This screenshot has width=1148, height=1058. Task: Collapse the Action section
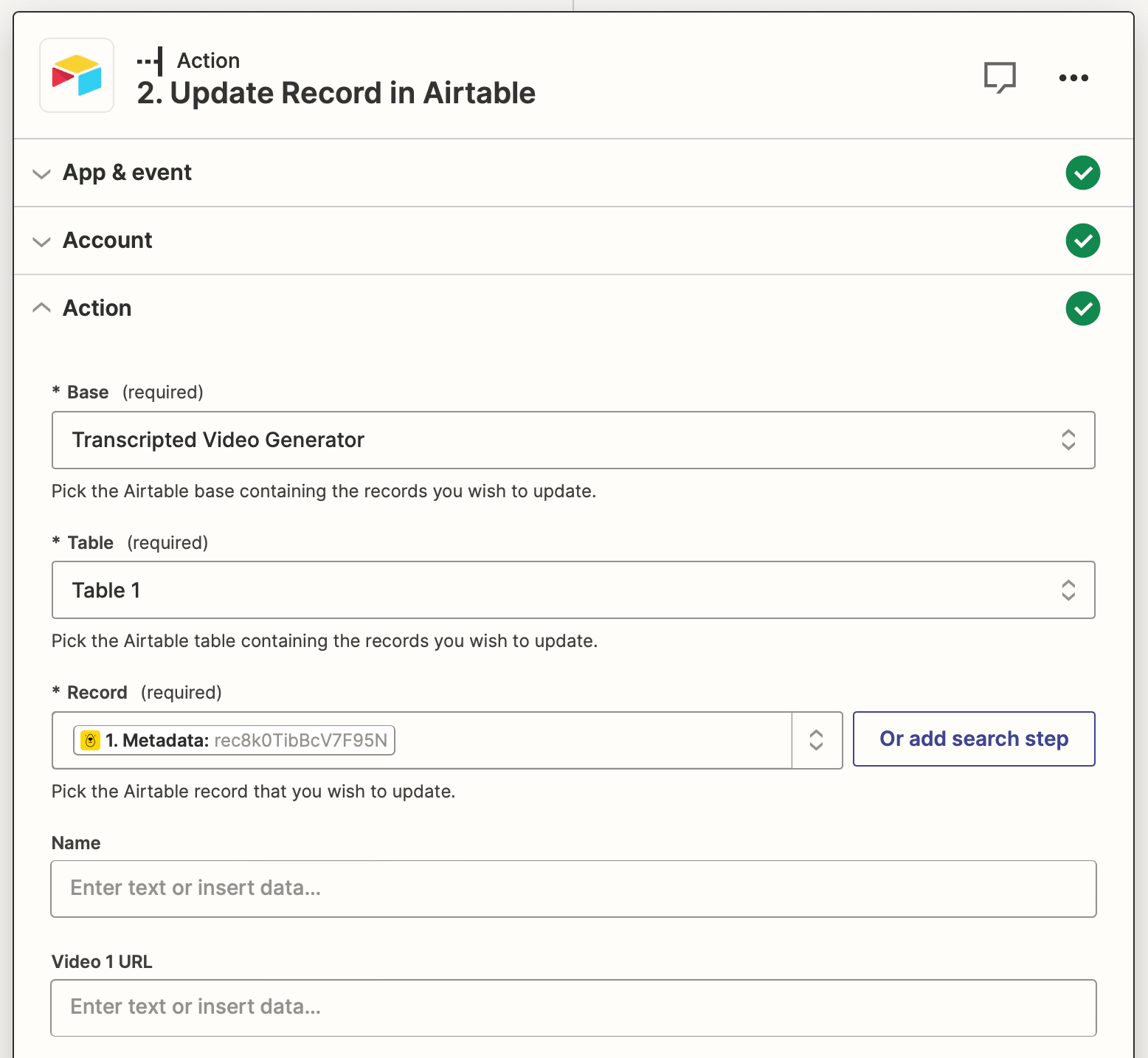click(41, 308)
